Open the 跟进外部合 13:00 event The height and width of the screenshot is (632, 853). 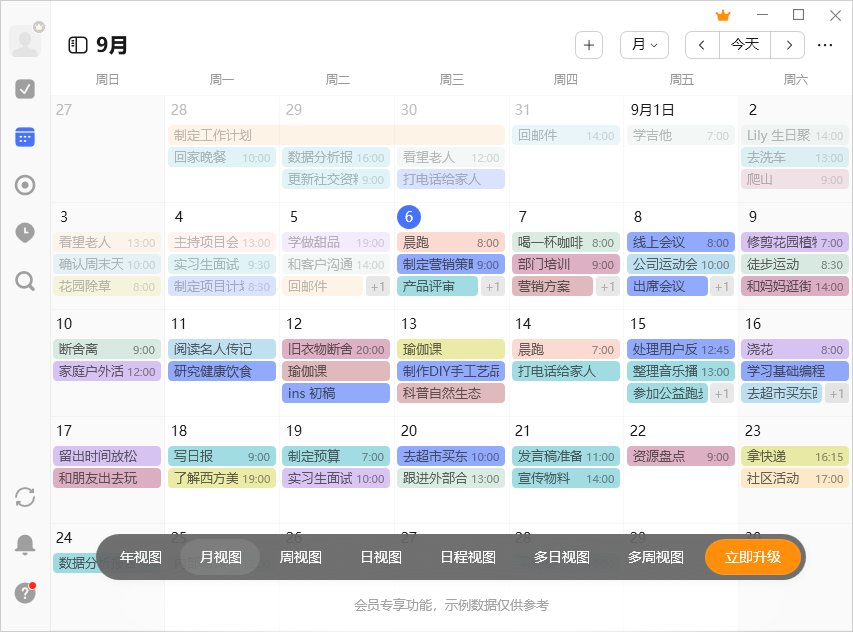point(451,478)
